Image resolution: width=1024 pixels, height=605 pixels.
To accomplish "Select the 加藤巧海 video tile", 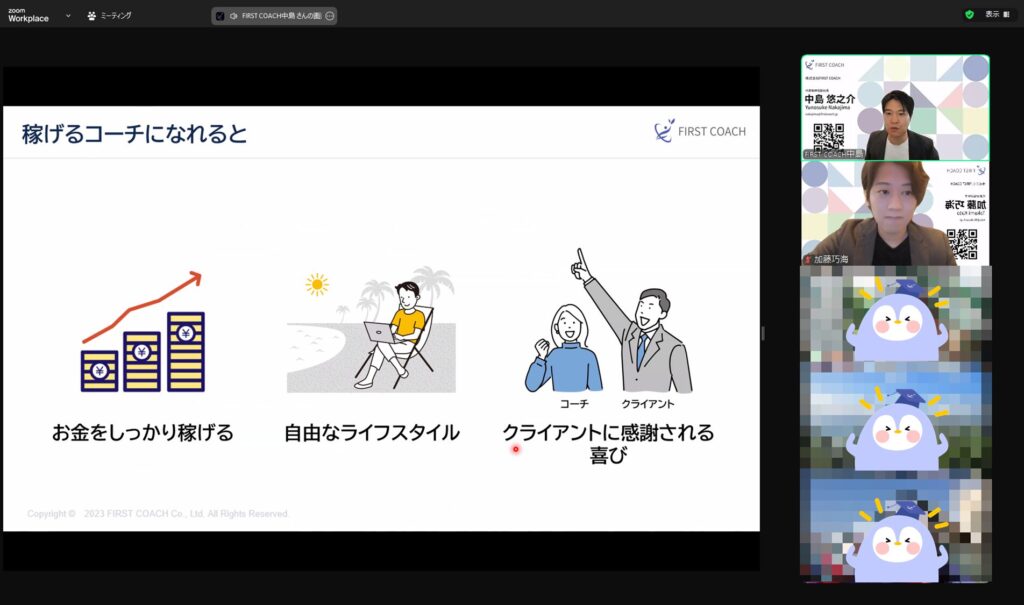I will pyautogui.click(x=895, y=213).
